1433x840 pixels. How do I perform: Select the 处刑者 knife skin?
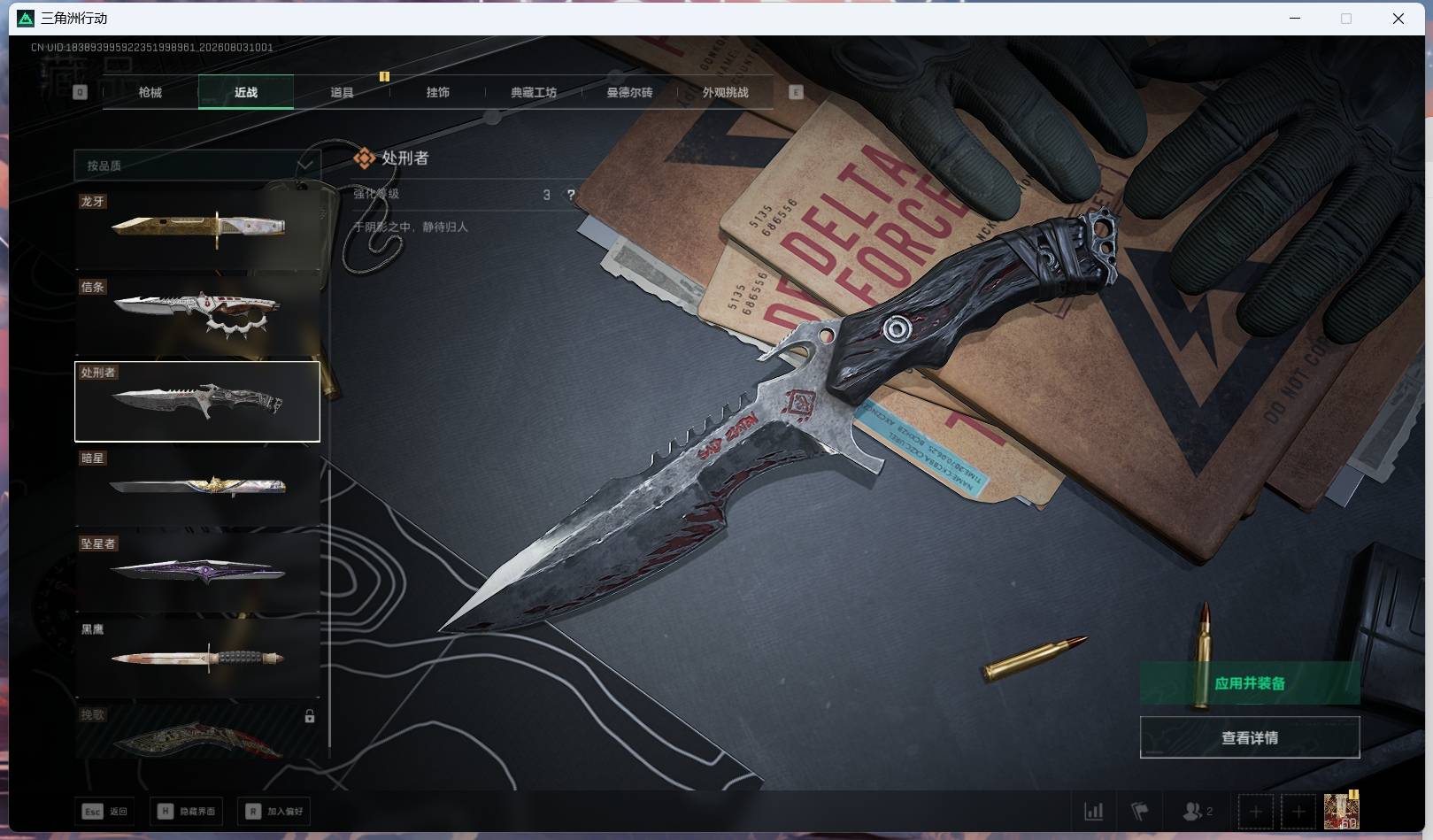point(197,402)
